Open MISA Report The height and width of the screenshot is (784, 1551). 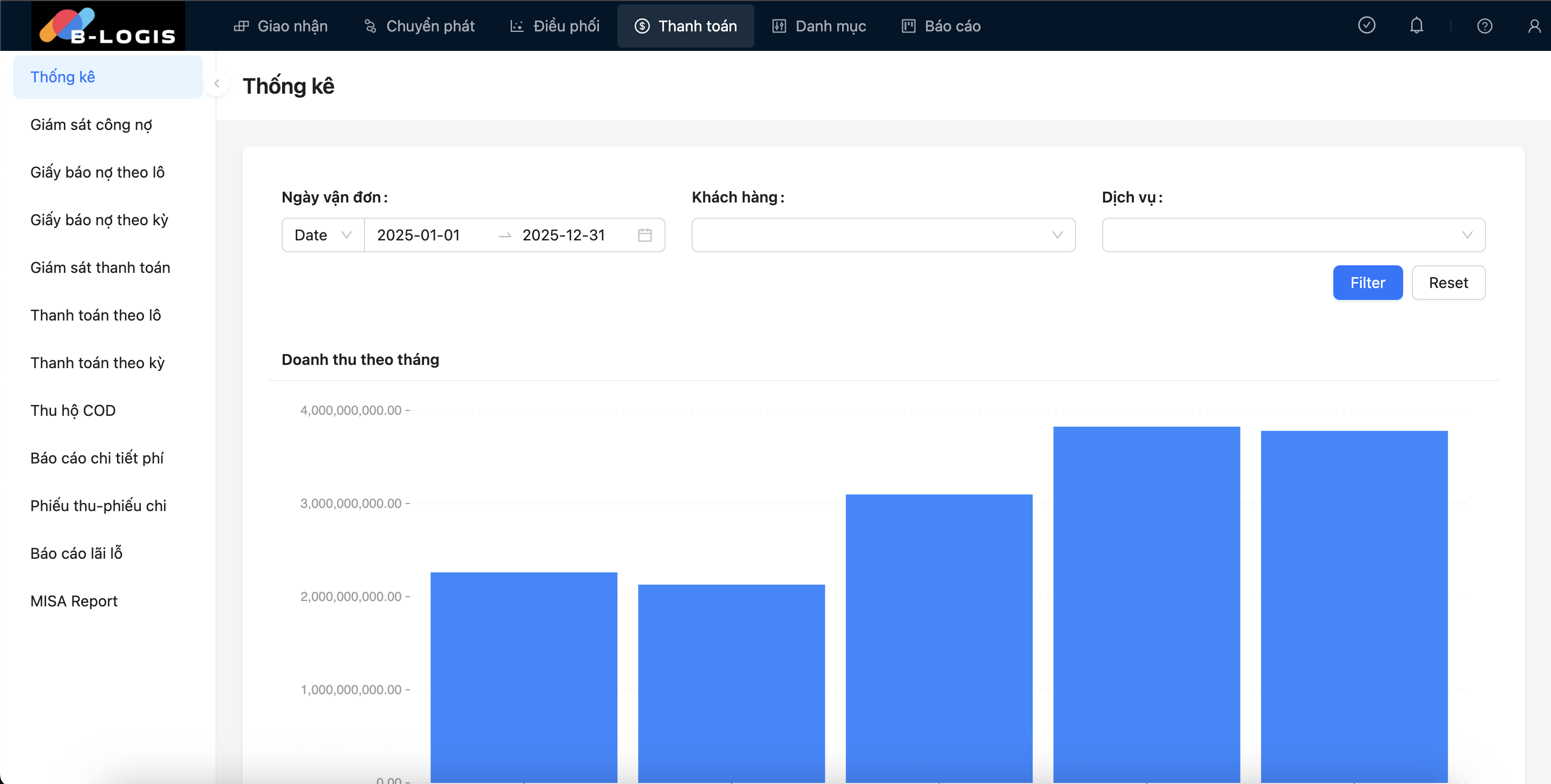(107, 600)
